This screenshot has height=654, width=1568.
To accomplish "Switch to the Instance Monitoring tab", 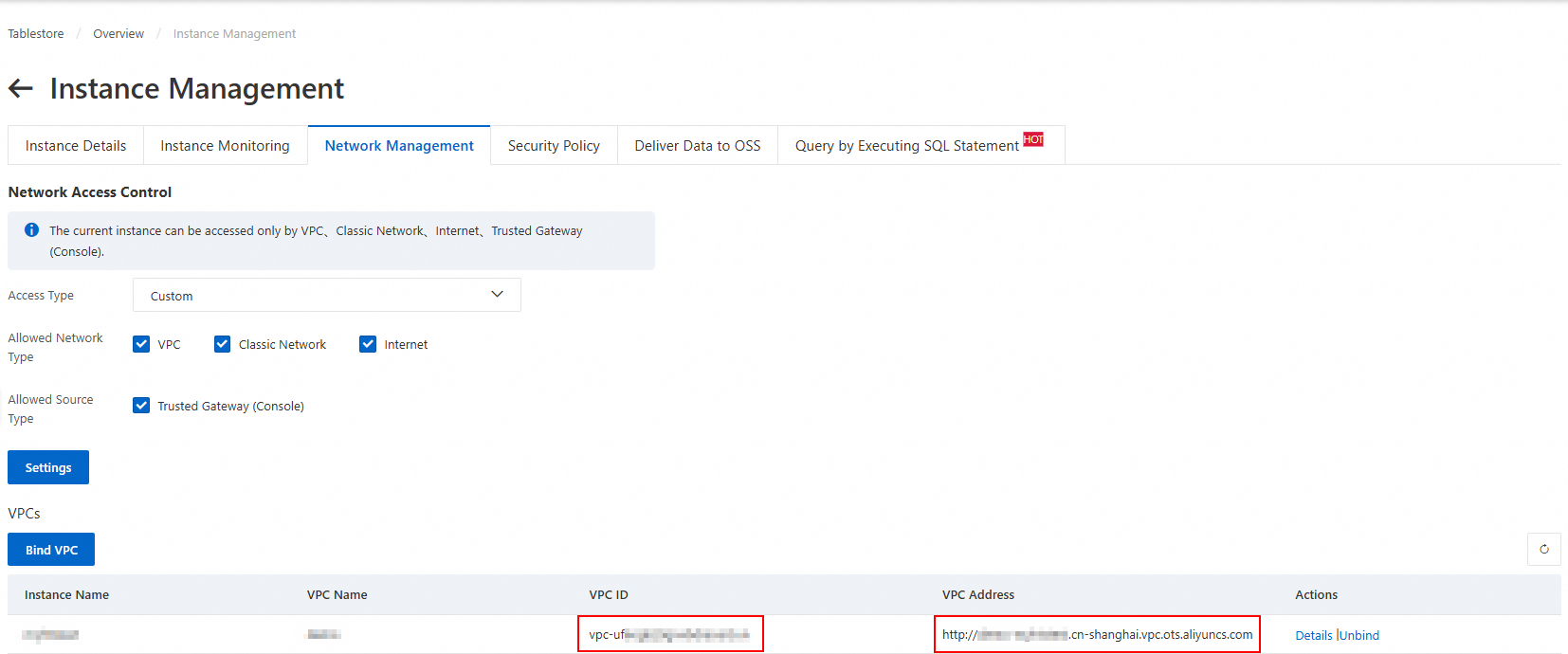I will tap(225, 145).
